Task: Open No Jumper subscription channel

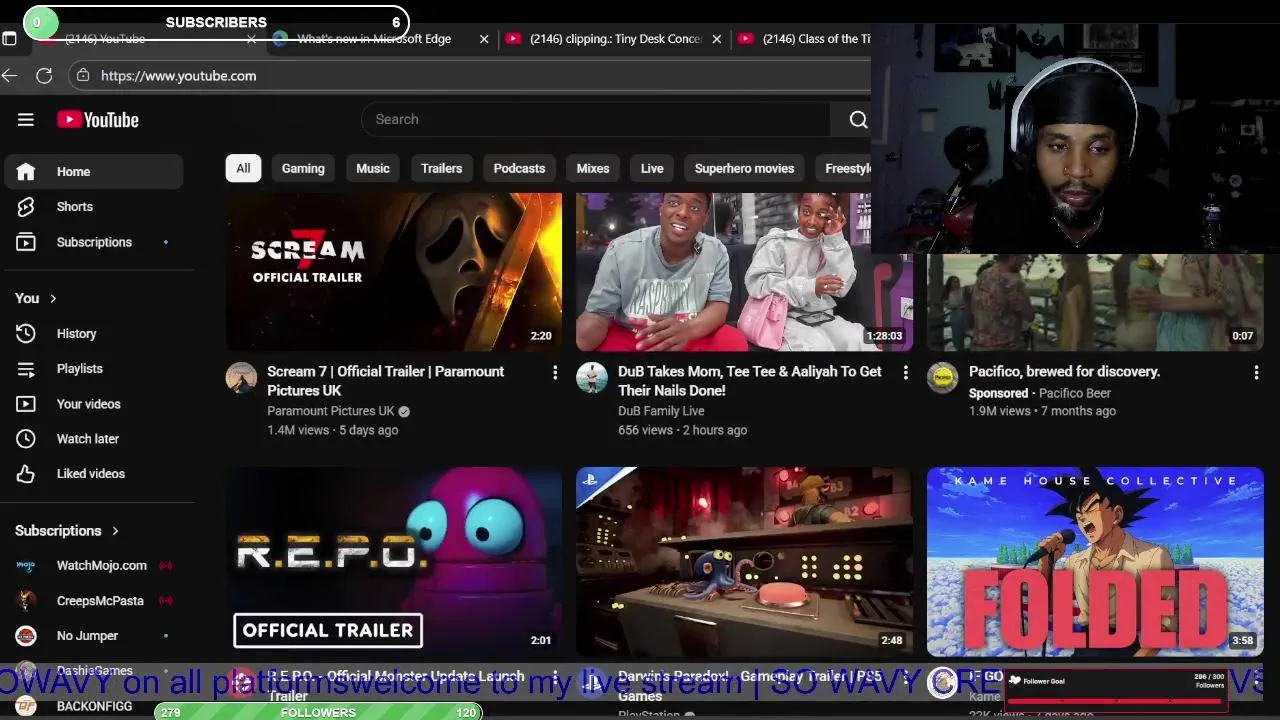Action: tap(94, 636)
